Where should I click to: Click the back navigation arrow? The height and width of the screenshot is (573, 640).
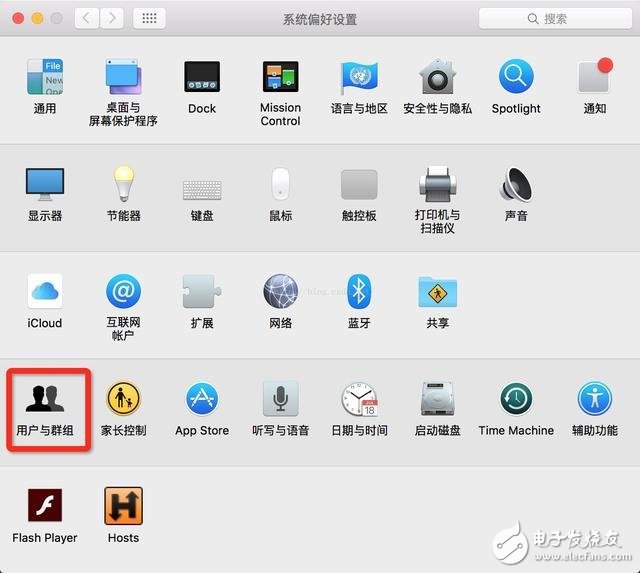[x=87, y=18]
